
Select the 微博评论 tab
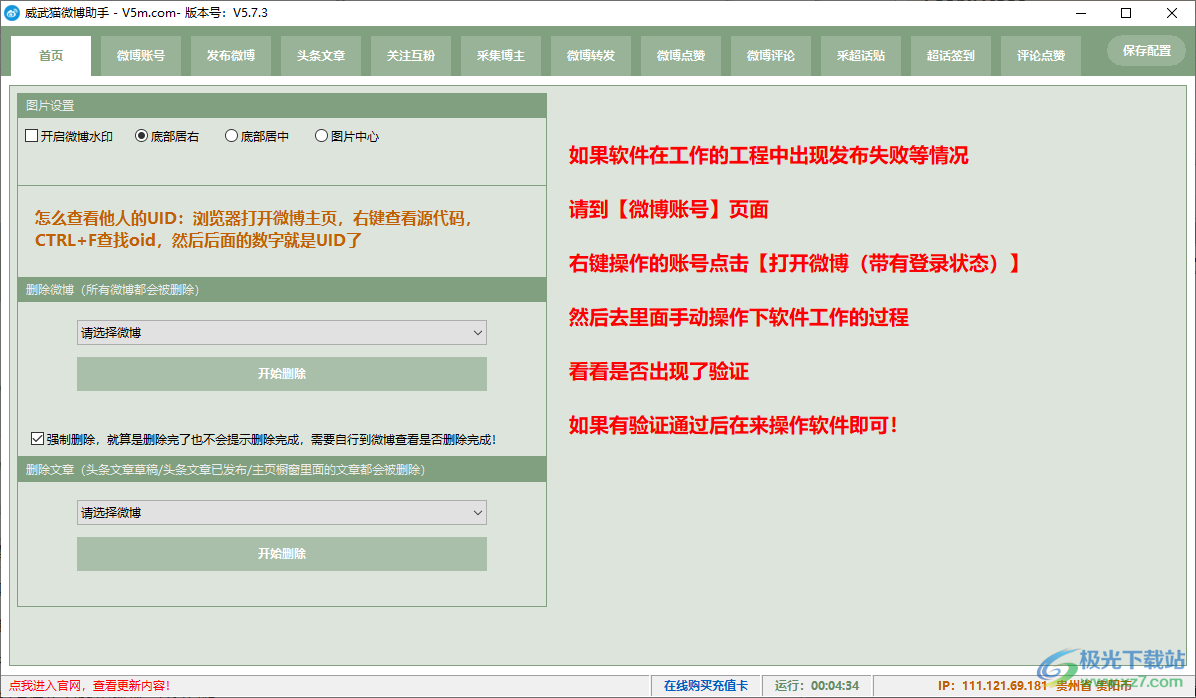point(771,56)
